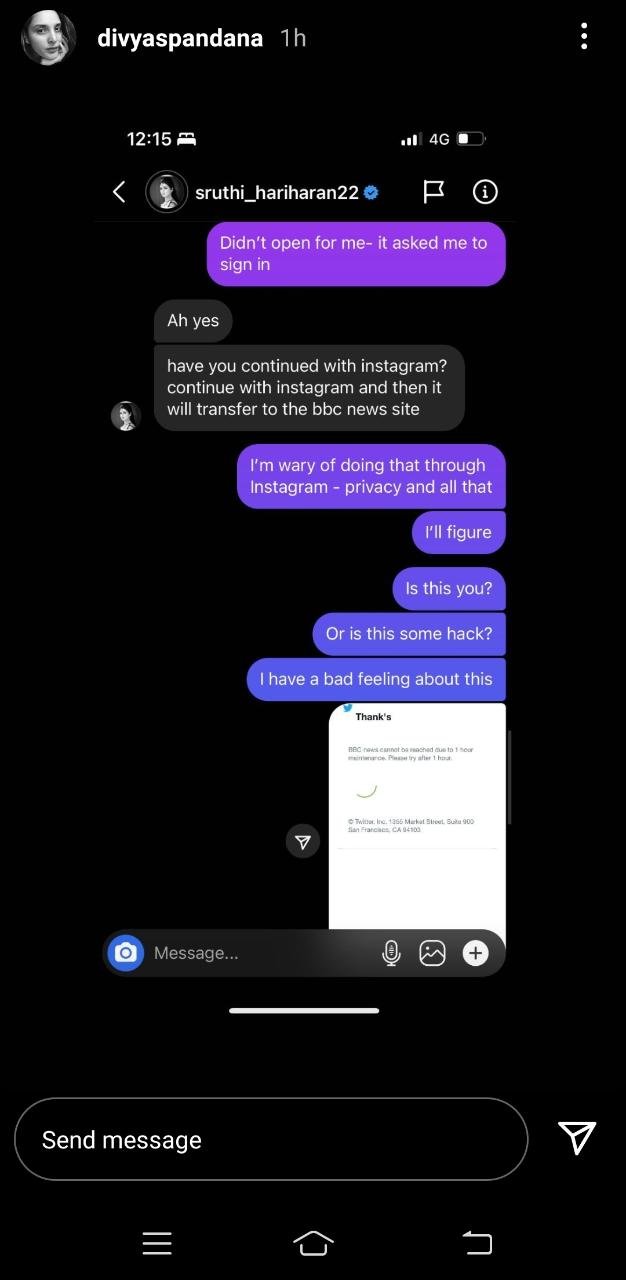Focus the Send message reply field

(271, 1139)
